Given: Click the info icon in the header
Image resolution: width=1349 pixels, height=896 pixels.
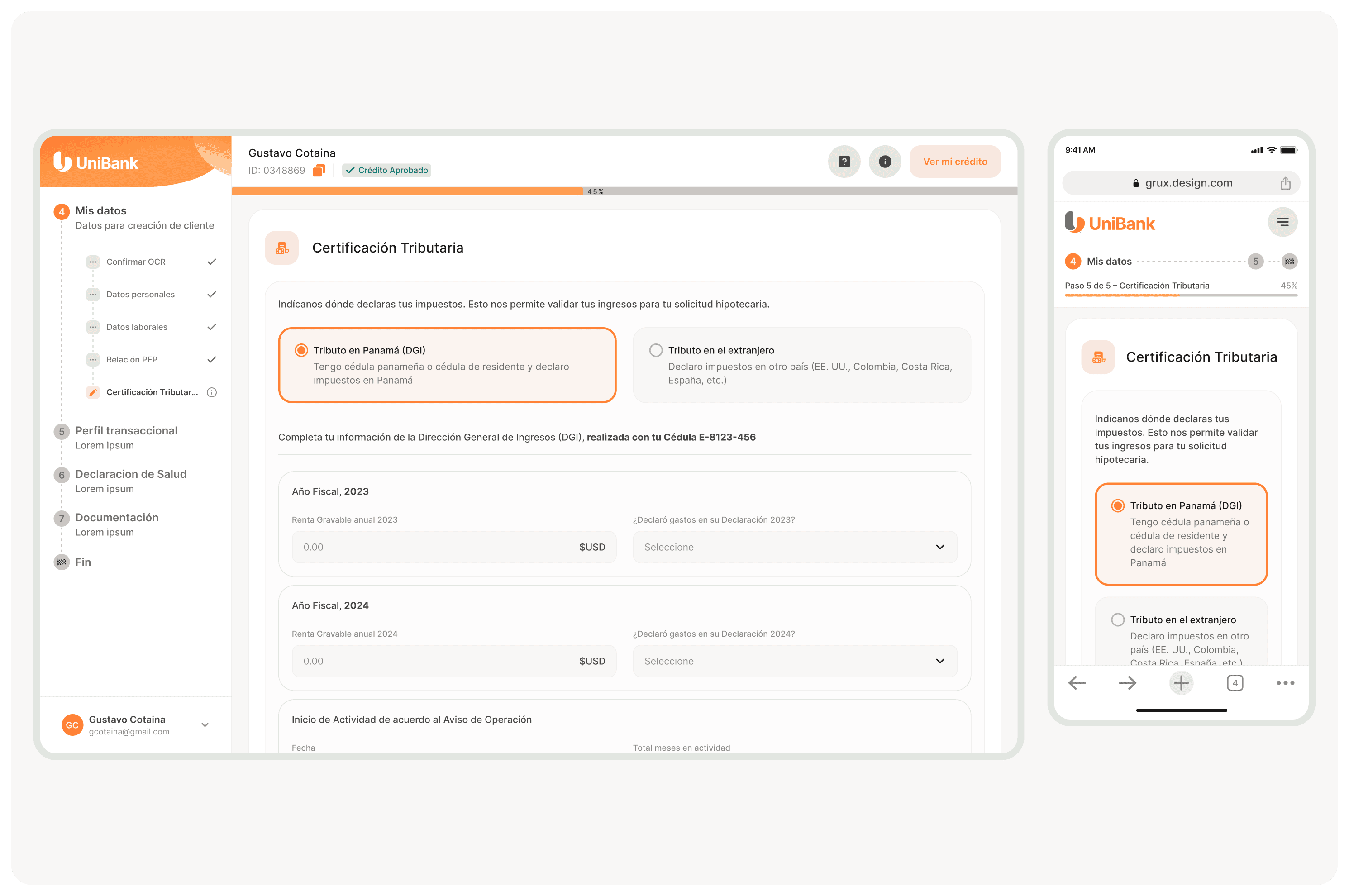Looking at the screenshot, I should click(x=885, y=162).
